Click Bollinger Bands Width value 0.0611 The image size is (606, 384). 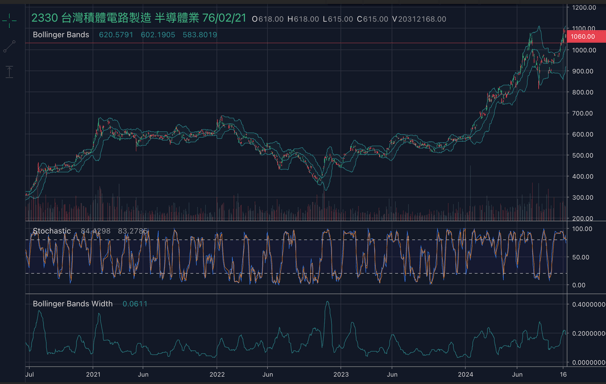pos(135,304)
